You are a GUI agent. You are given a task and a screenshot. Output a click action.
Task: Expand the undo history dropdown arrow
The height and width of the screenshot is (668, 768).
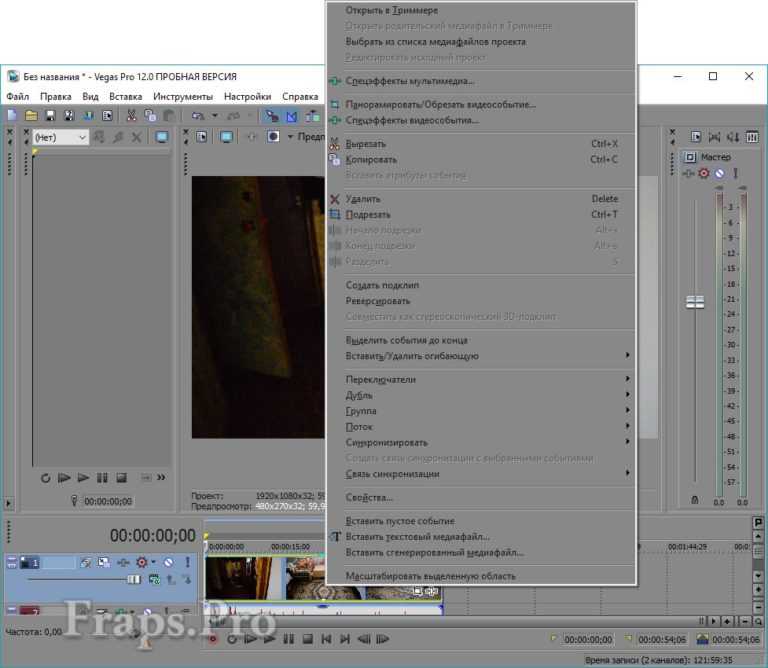pos(215,116)
